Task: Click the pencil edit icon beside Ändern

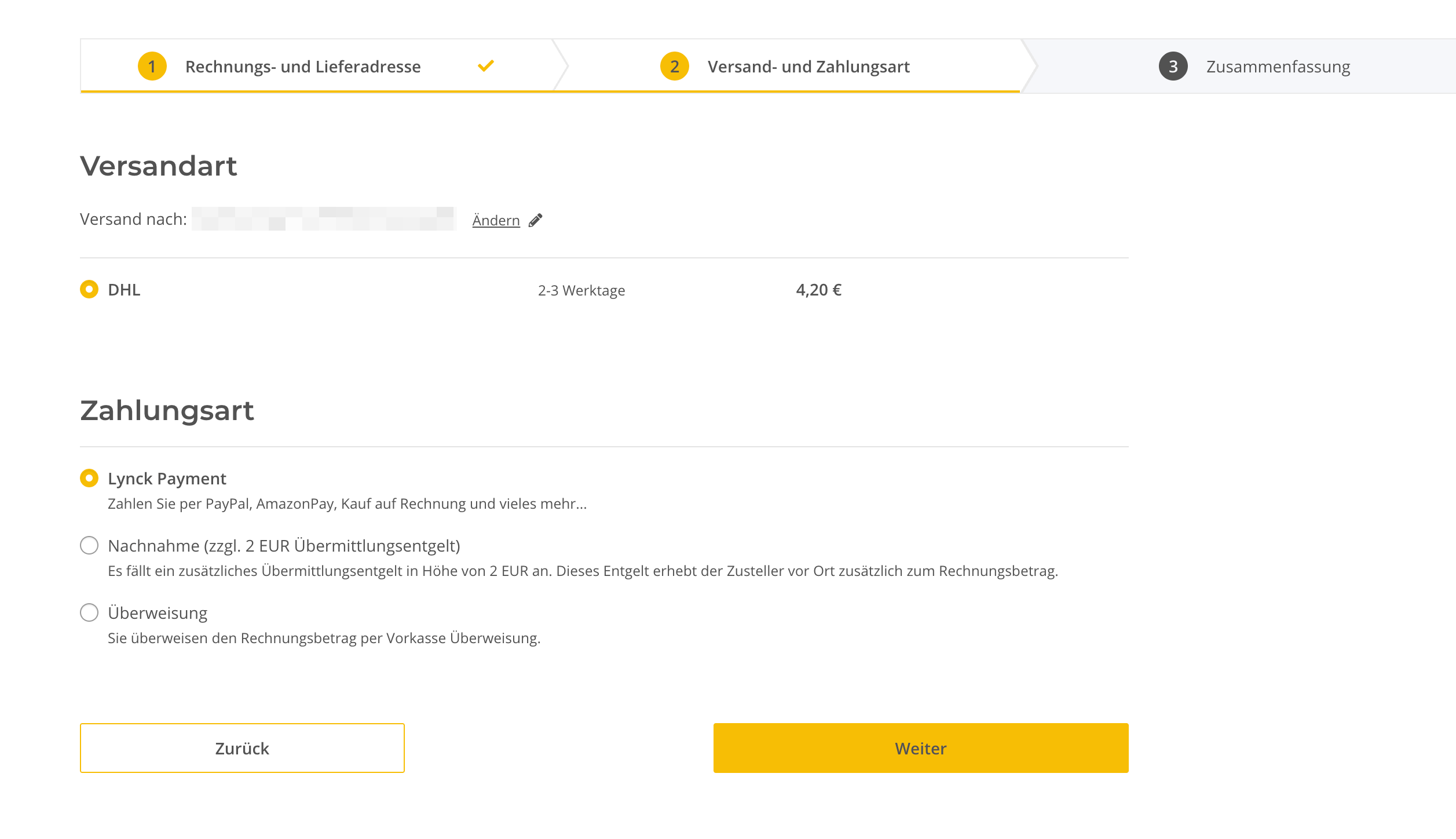Action: point(536,220)
